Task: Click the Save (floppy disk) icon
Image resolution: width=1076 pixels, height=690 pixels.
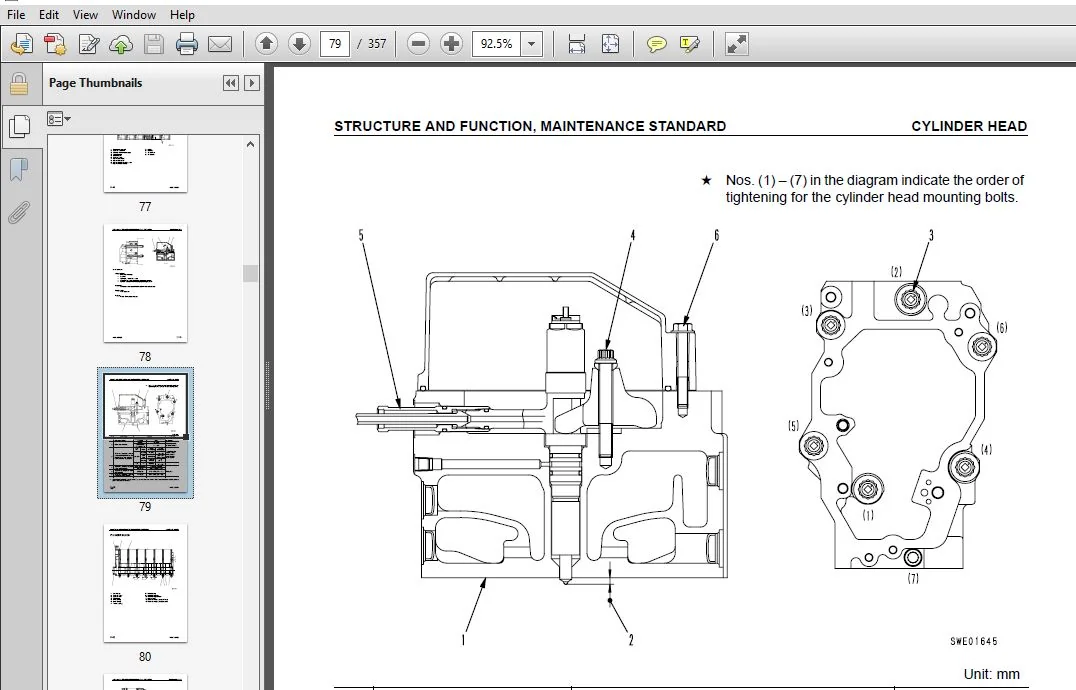Action: tap(154, 44)
